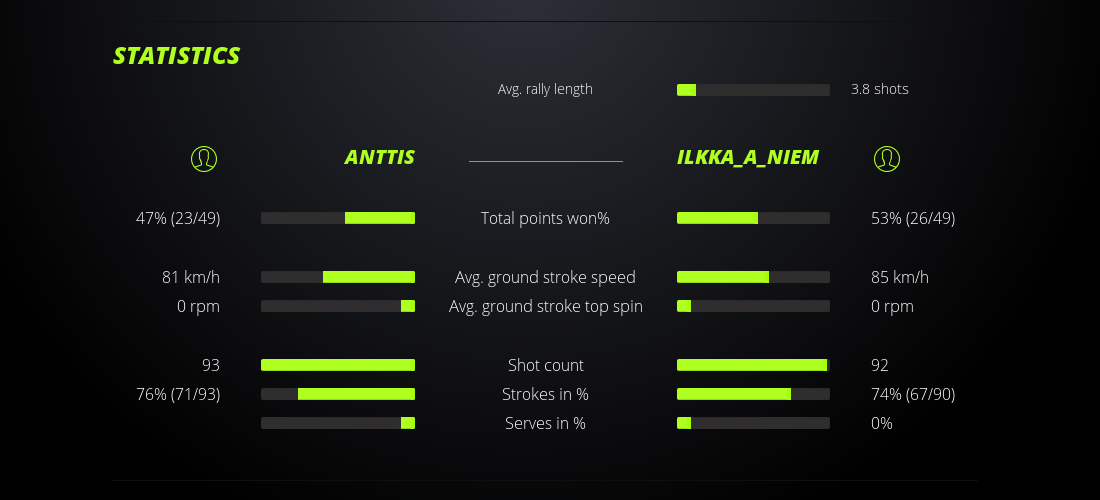
Task: Click the ILKKA_A_NIEM ground stroke speed bar
Action: click(x=753, y=277)
